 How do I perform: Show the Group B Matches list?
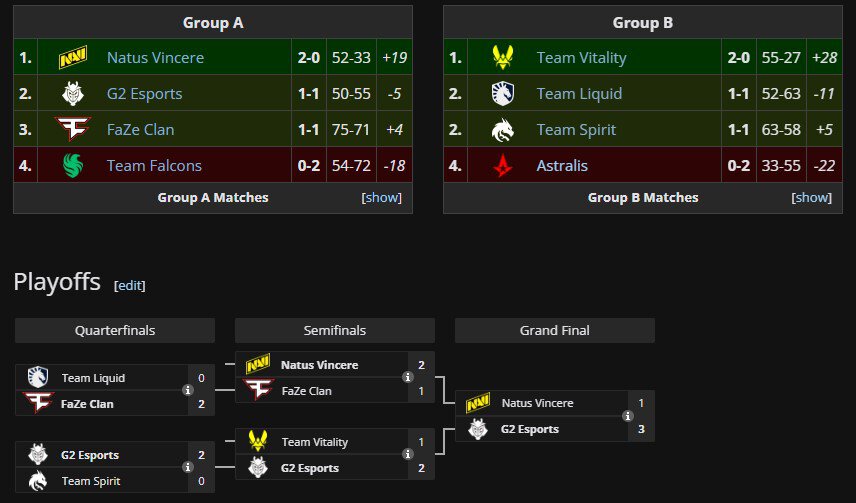click(811, 198)
